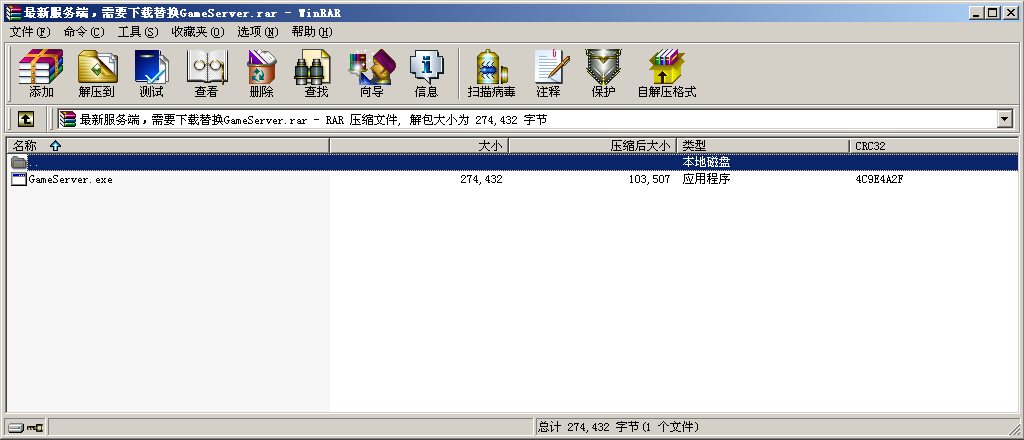
Task: Expand the archive path dropdown arrow
Action: pyautogui.click(x=1005, y=119)
